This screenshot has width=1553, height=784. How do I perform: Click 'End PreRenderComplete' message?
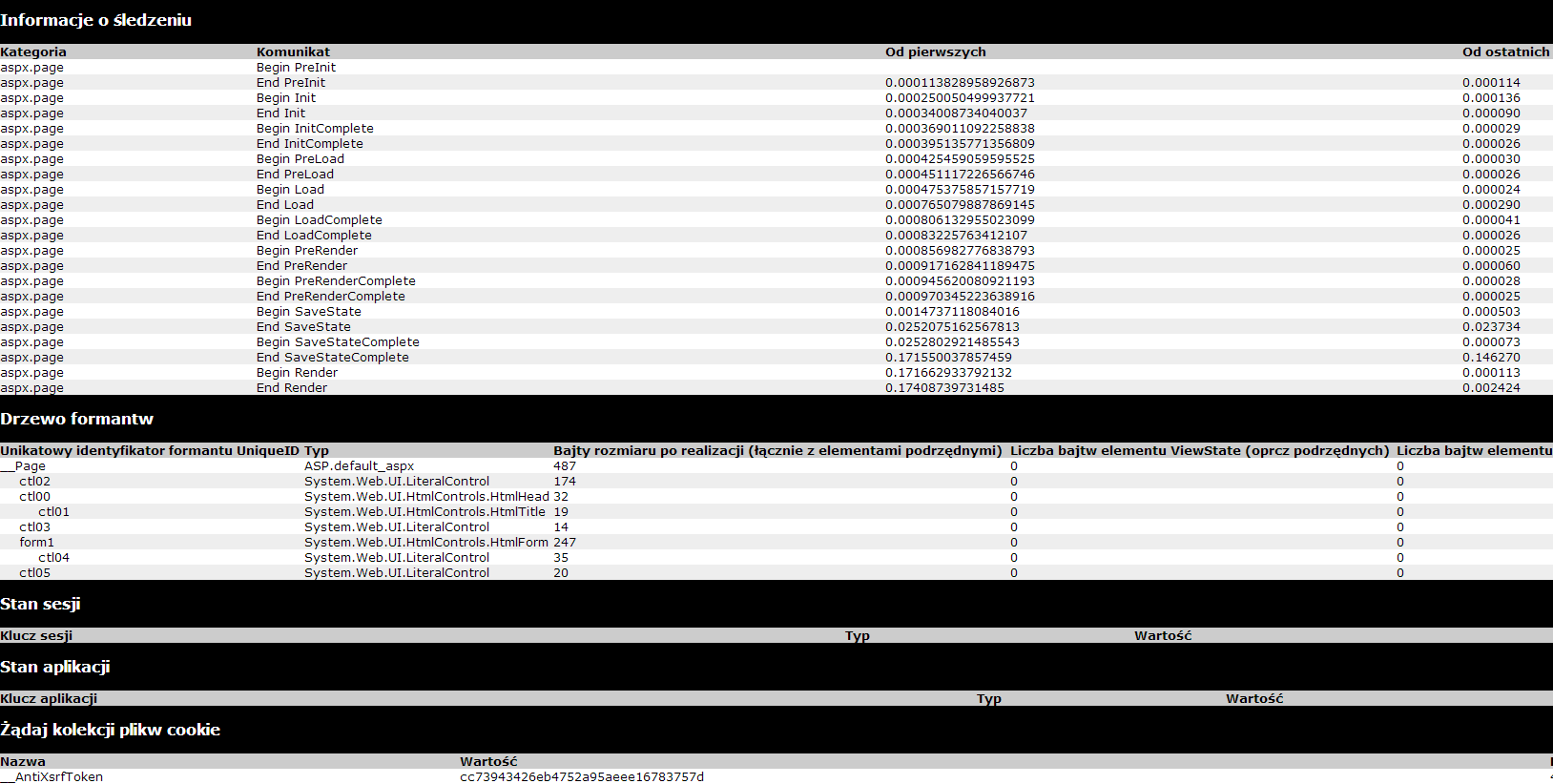331,297
